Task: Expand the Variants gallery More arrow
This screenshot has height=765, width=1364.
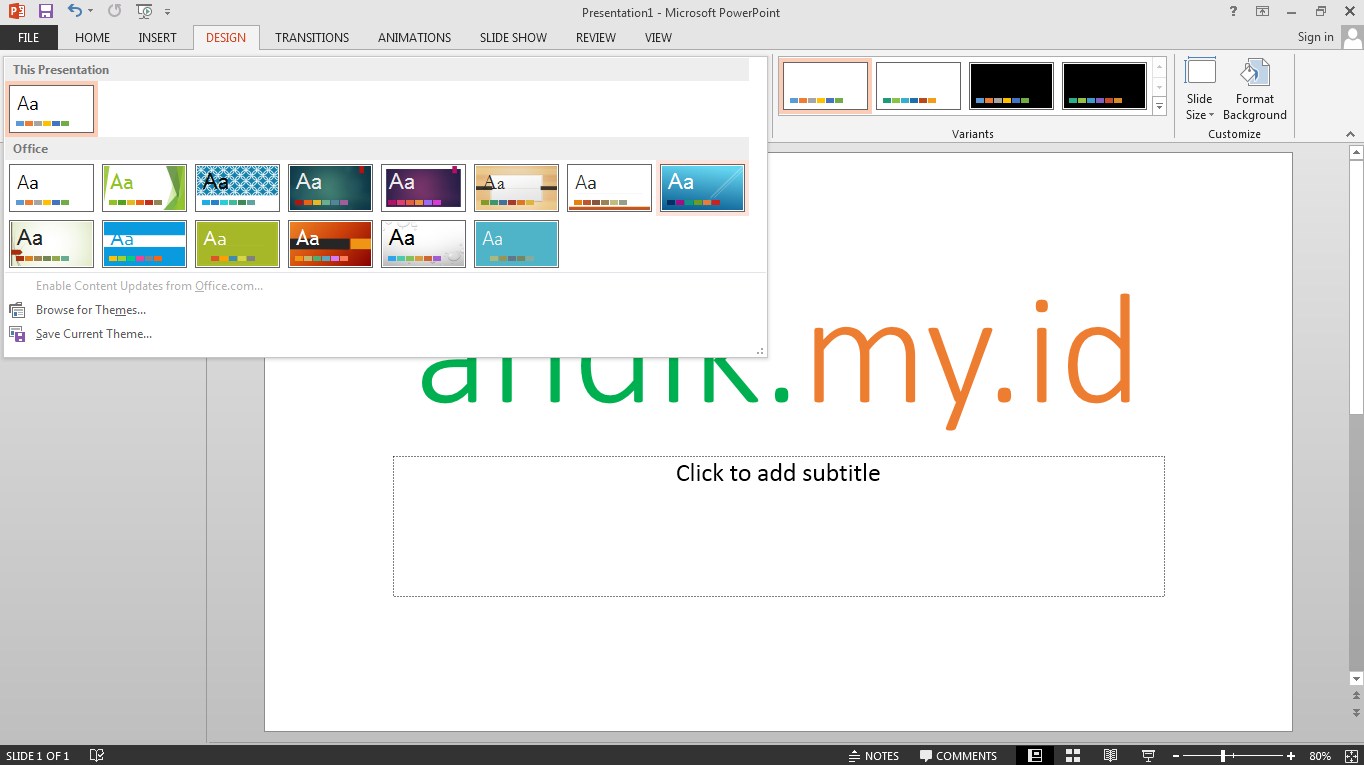Action: [1160, 105]
